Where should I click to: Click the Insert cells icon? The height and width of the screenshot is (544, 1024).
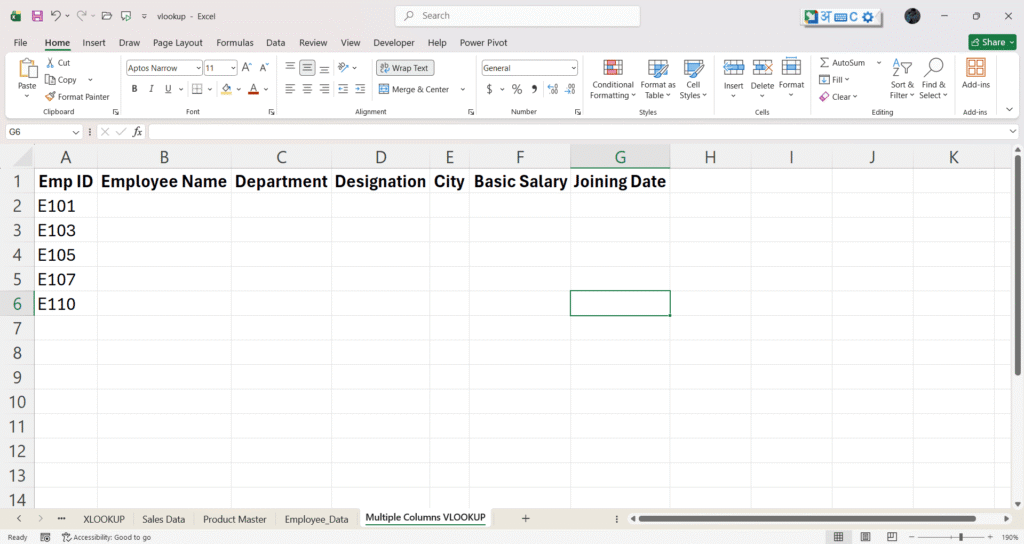[x=733, y=67]
